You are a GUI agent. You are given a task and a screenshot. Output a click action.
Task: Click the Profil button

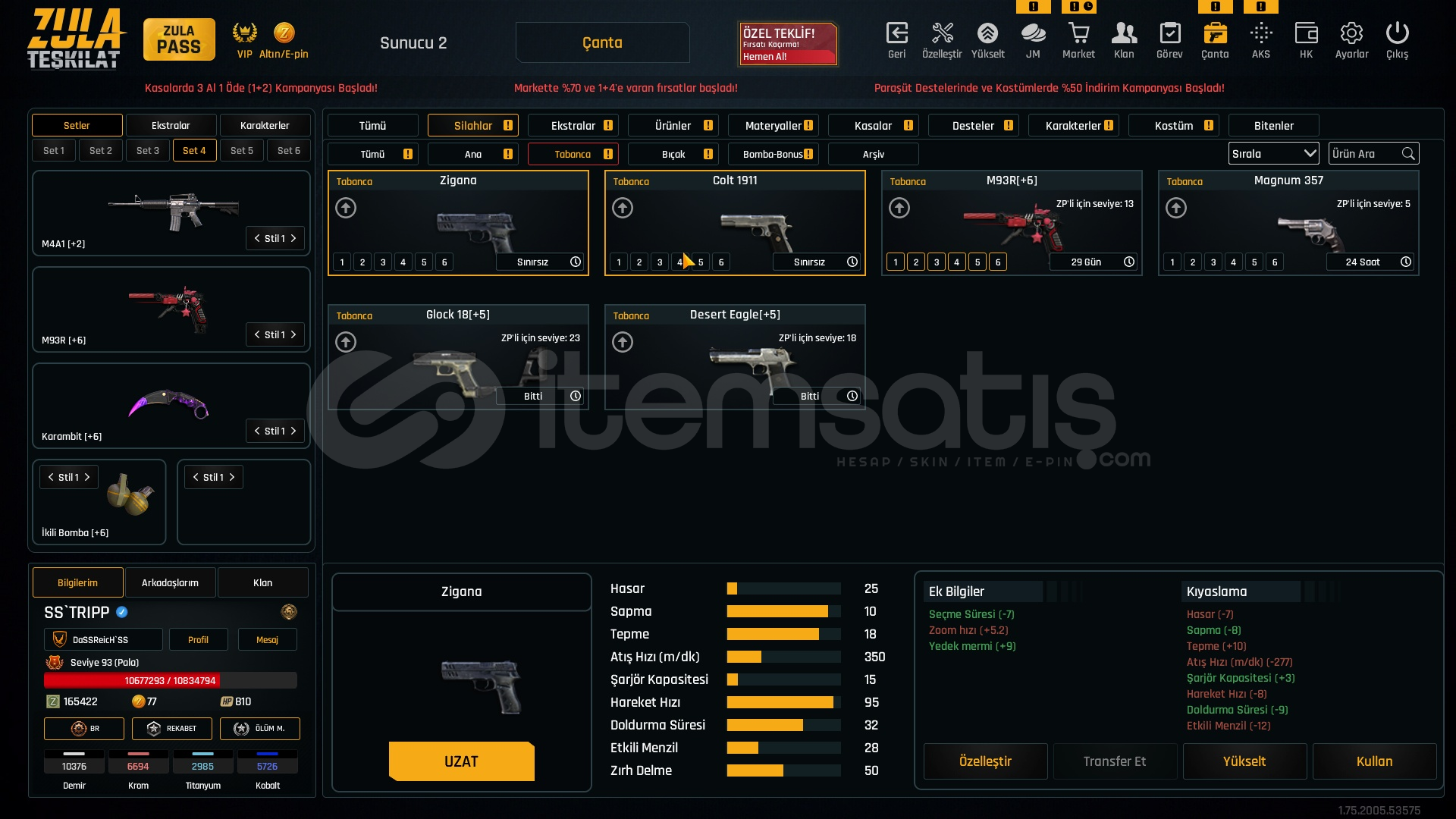point(198,640)
